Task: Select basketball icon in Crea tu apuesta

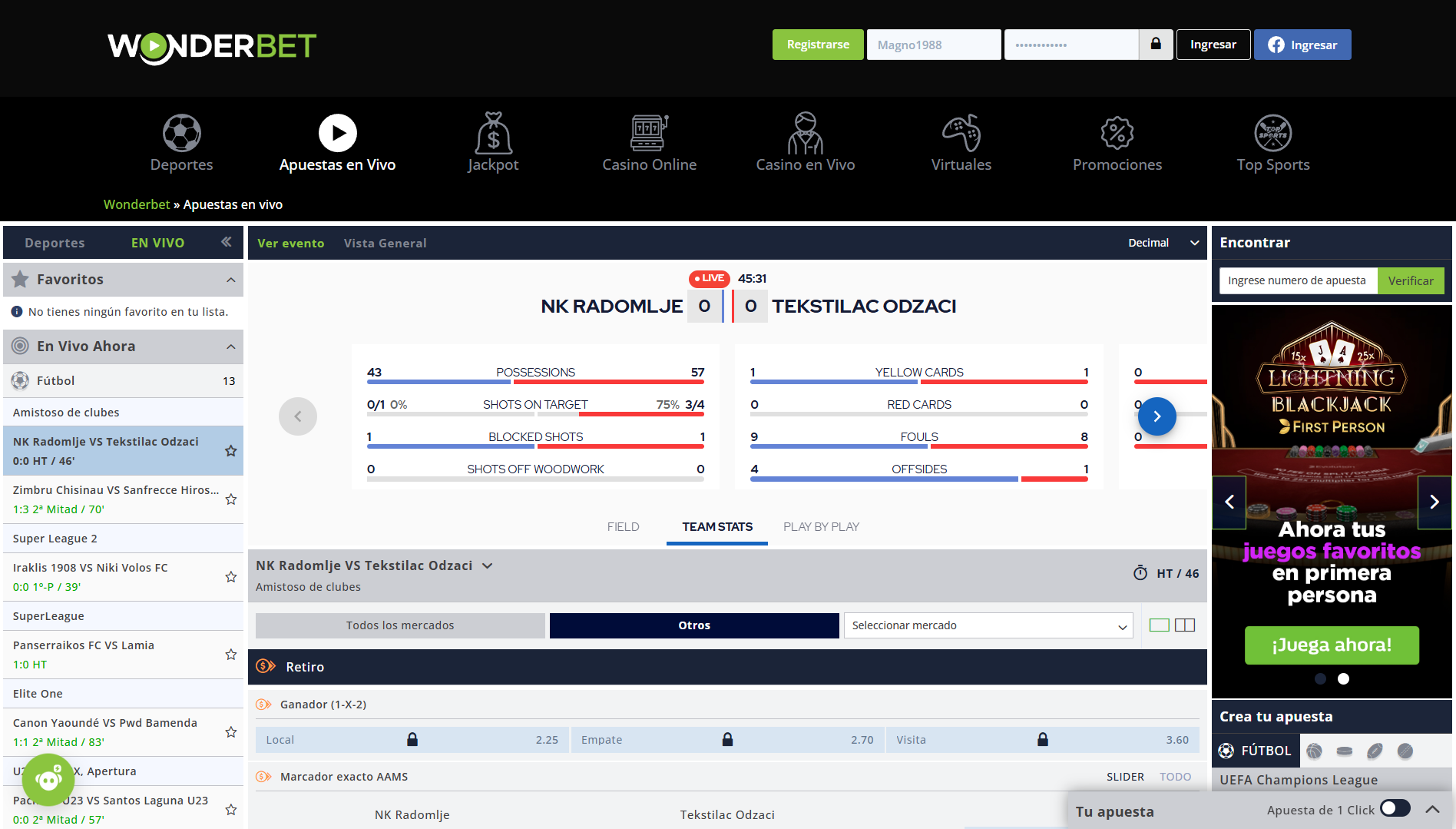Action: click(1315, 751)
